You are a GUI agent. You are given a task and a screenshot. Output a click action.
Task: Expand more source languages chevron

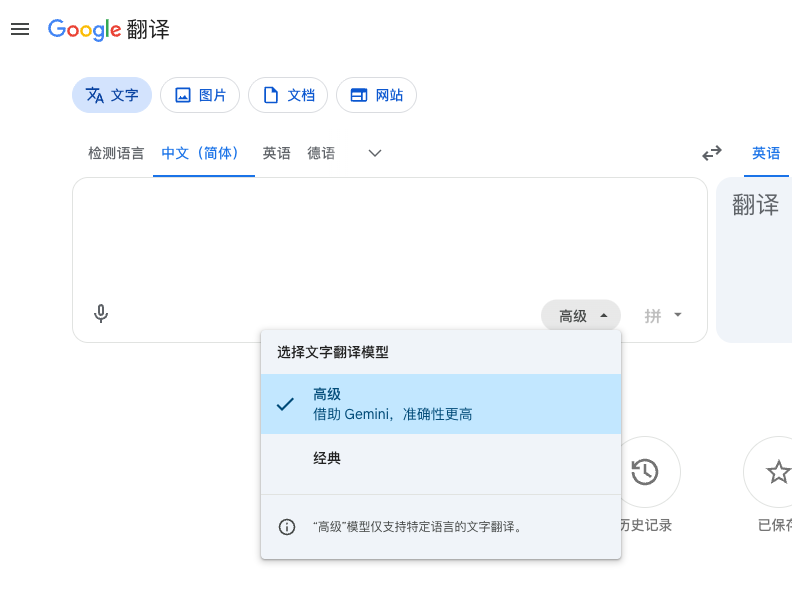(375, 153)
